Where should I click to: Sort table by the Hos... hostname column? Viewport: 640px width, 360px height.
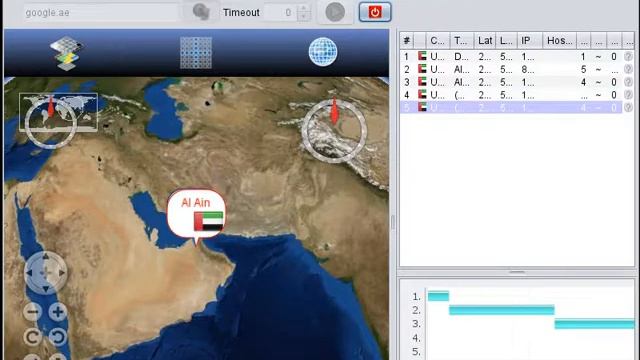(560, 40)
